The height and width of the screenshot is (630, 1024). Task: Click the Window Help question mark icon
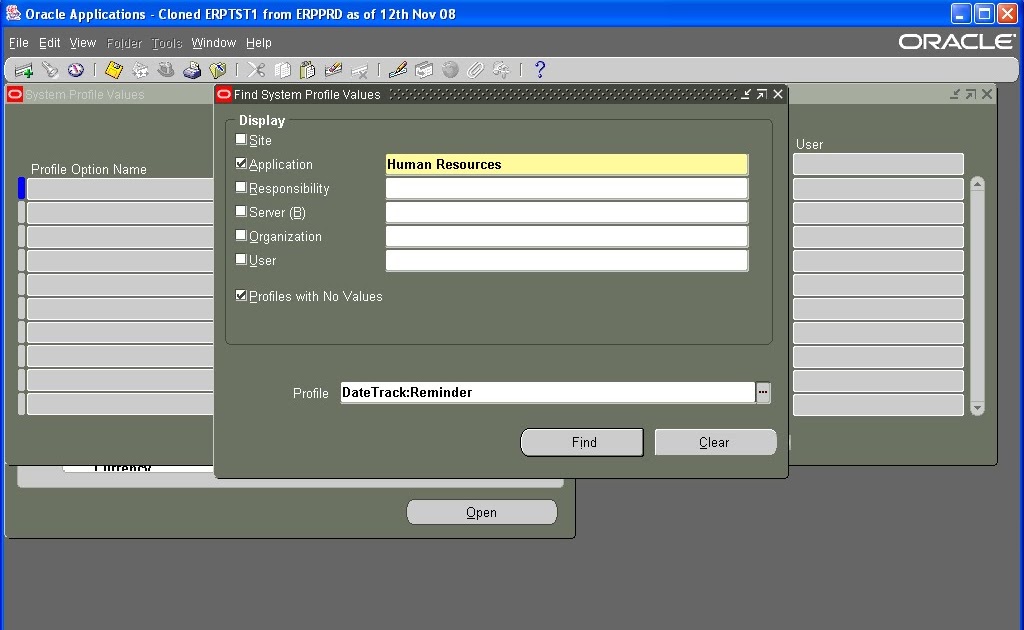pyautogui.click(x=539, y=70)
